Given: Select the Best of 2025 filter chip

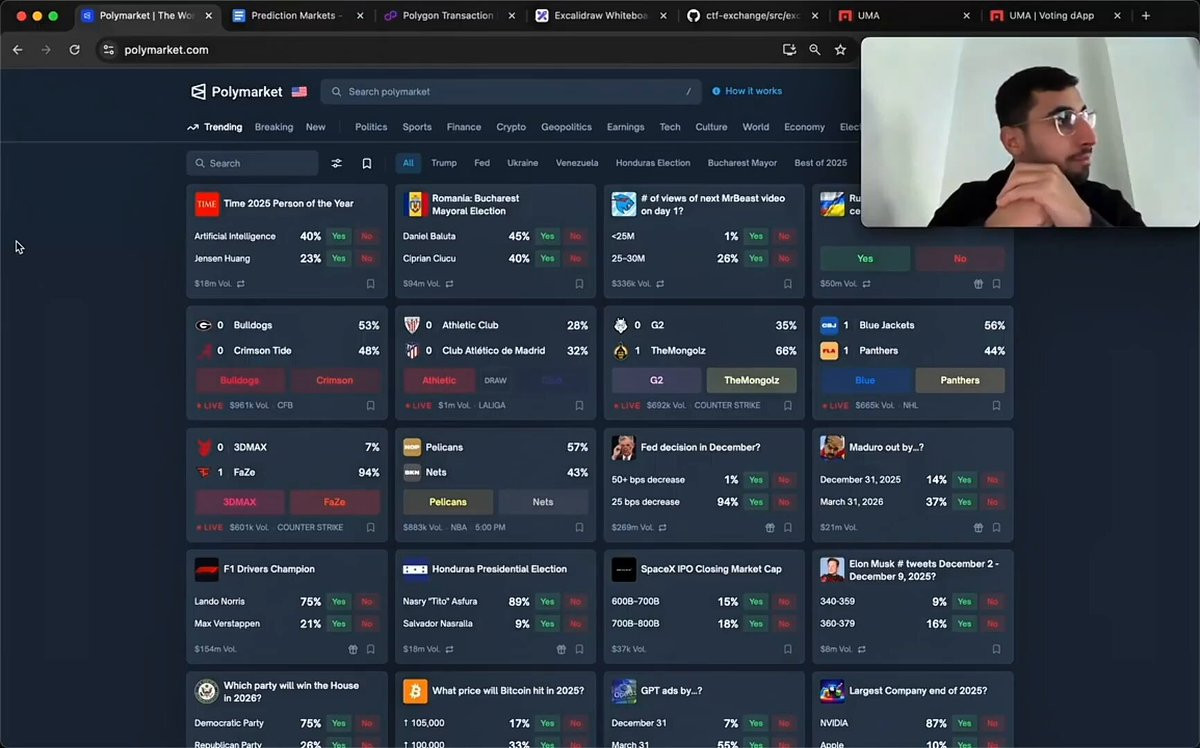Looking at the screenshot, I should point(821,163).
